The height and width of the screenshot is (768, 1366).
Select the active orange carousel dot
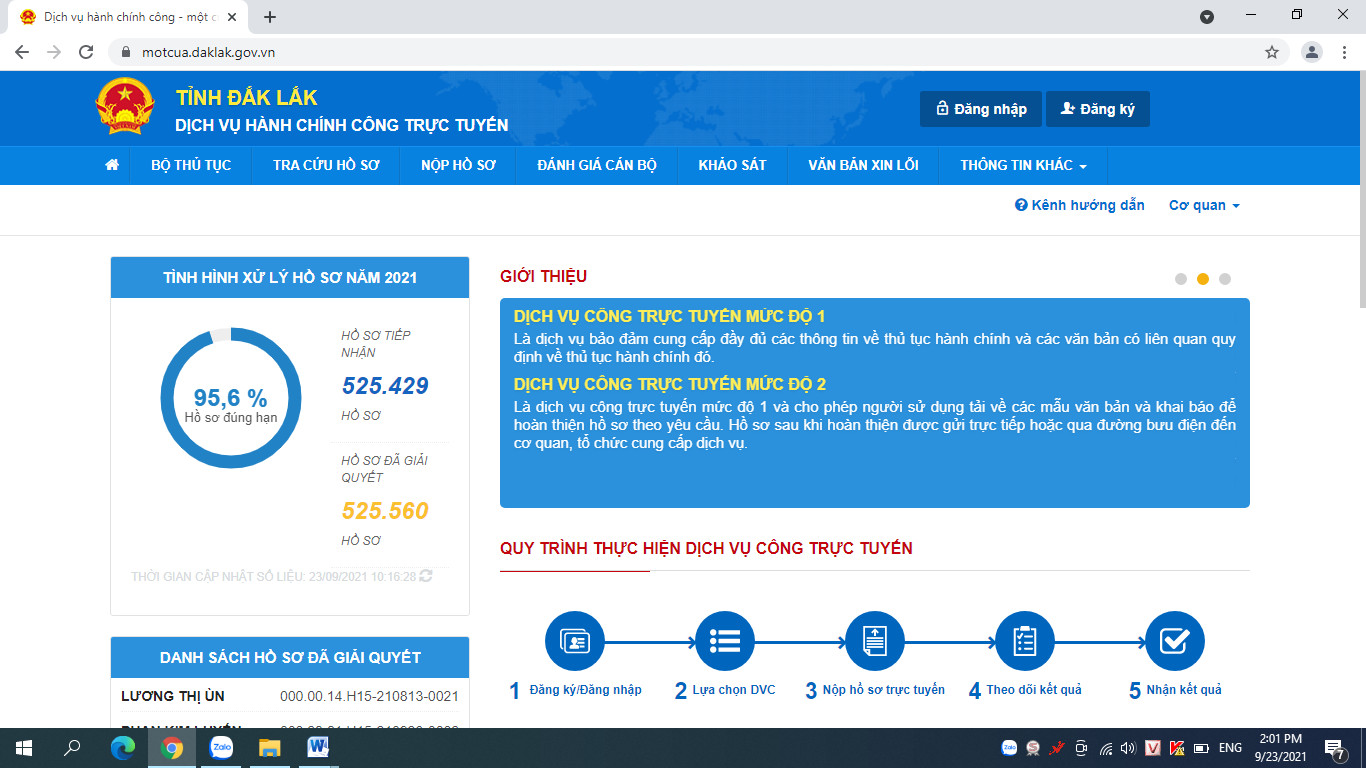pos(1203,279)
